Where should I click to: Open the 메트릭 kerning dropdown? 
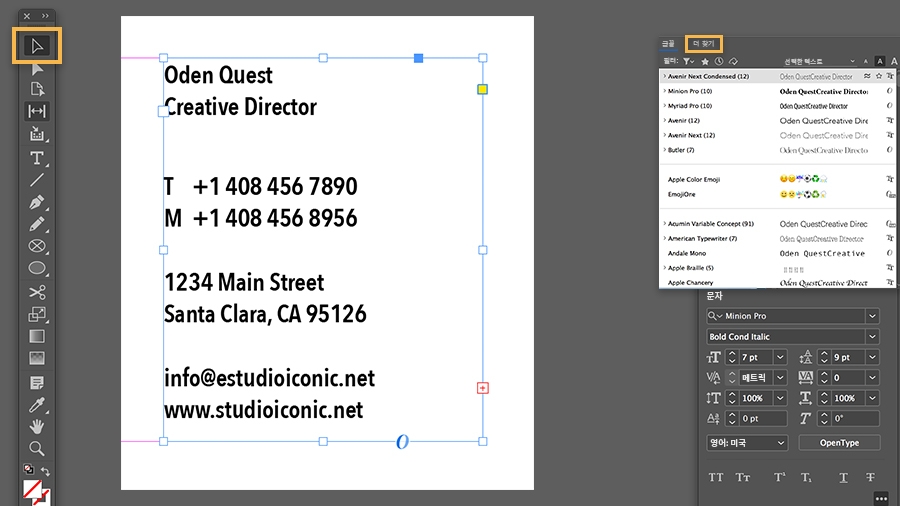click(x=780, y=377)
